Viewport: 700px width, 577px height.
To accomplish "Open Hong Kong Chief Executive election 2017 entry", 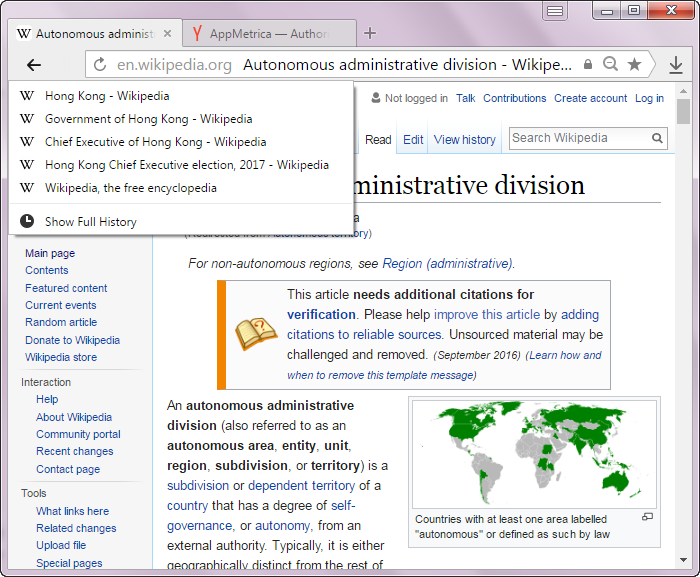I will pyautogui.click(x=181, y=165).
